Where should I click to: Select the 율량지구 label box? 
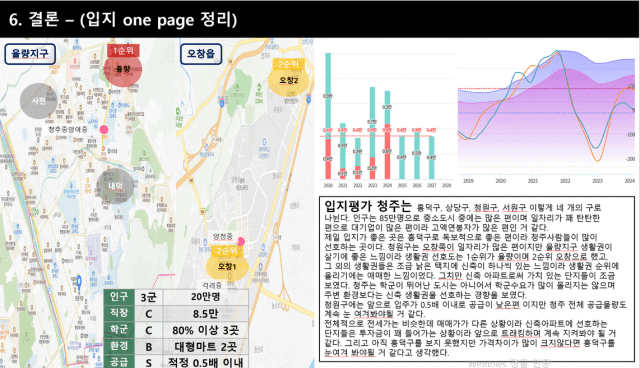(x=30, y=54)
